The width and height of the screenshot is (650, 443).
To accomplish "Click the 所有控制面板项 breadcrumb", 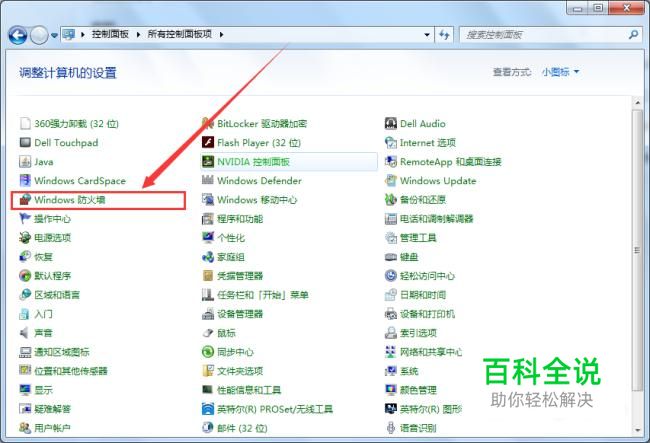I will click(180, 34).
